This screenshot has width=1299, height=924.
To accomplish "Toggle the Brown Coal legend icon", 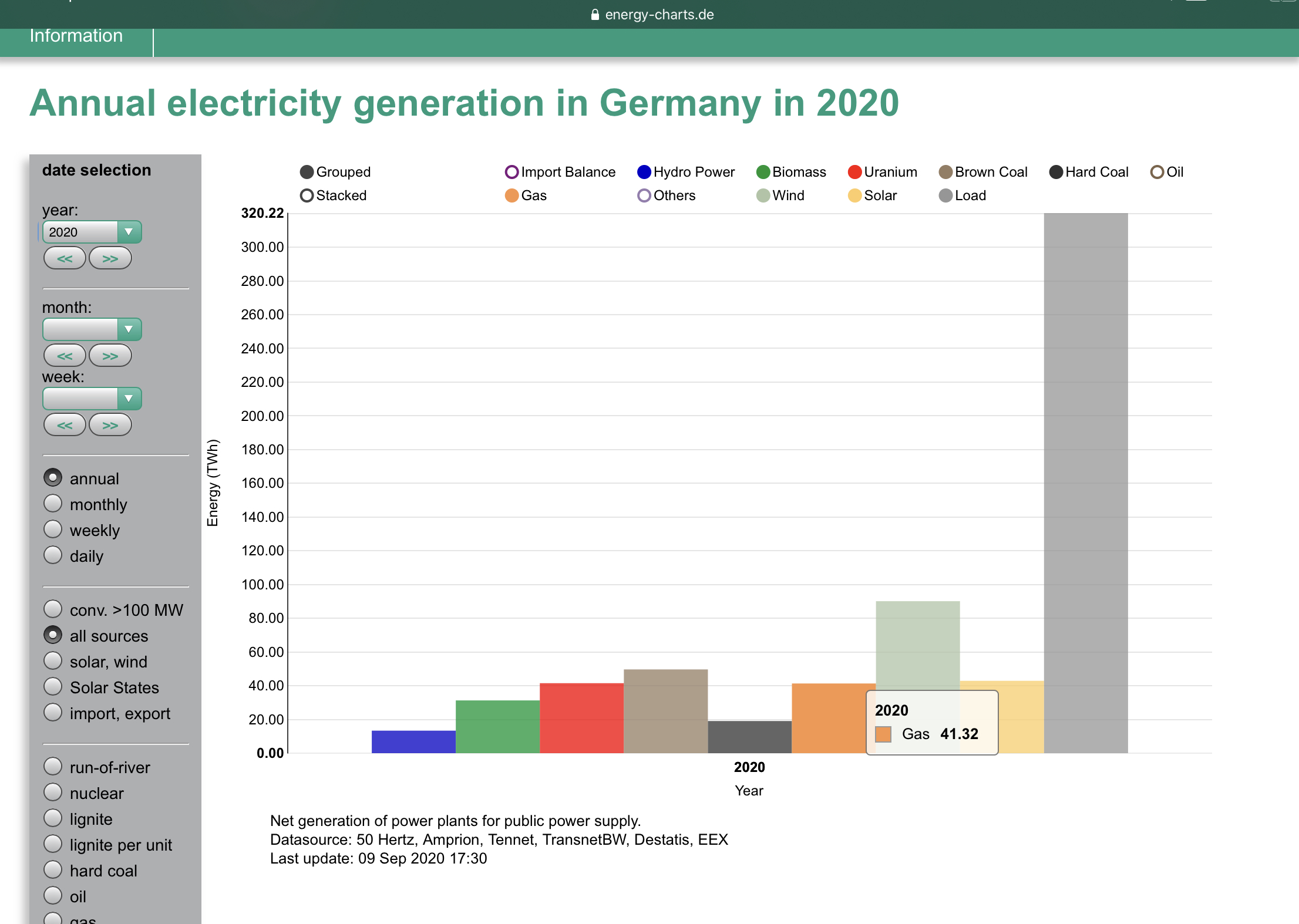I will pos(945,172).
